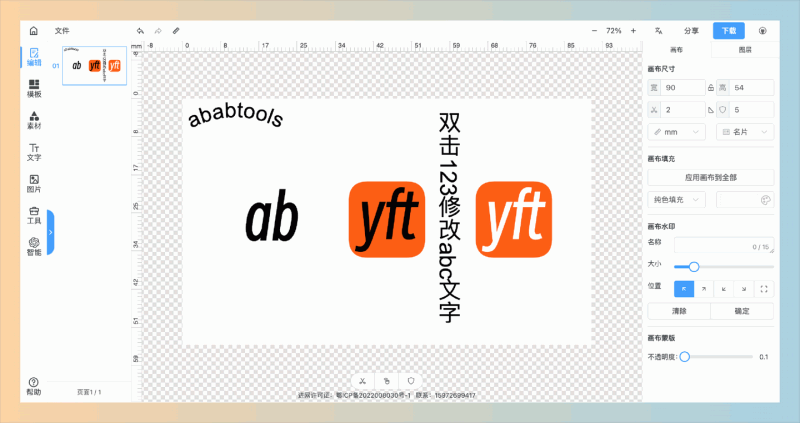Open 模板 templates panel
800x423 pixels.
(34, 89)
